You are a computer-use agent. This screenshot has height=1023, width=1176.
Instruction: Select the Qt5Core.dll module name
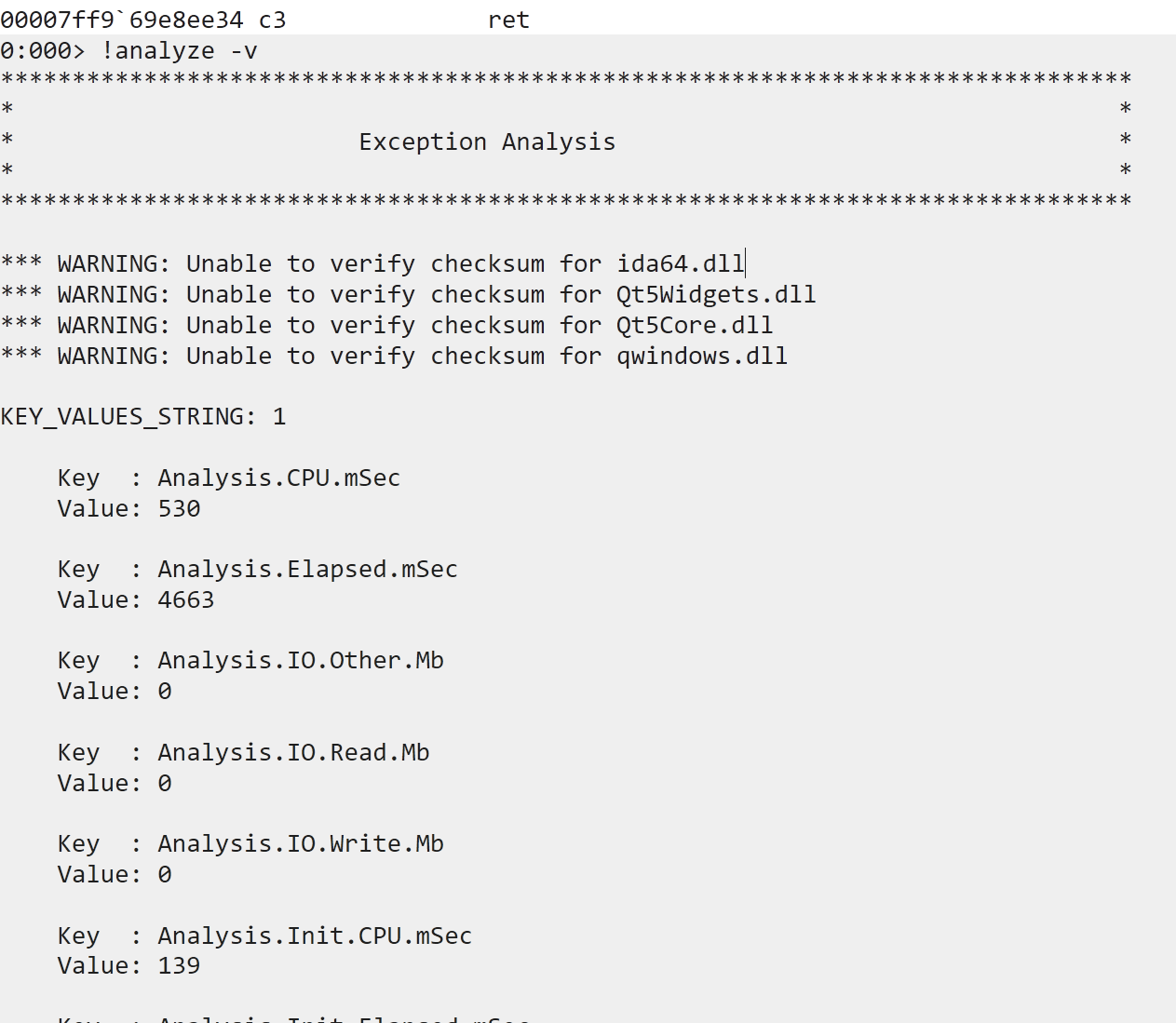[x=694, y=326]
